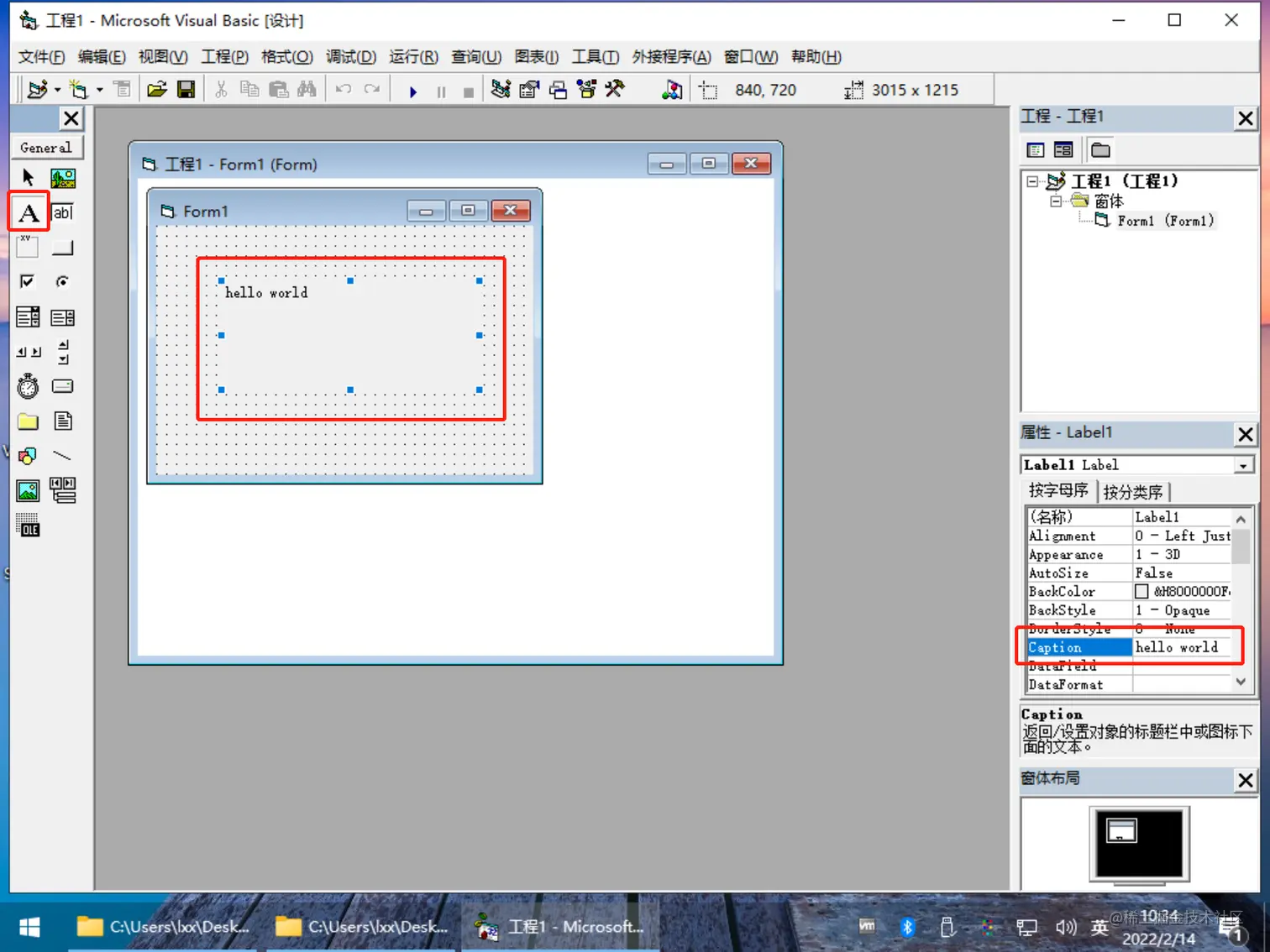Open the 调试(D) menu

[x=351, y=56]
